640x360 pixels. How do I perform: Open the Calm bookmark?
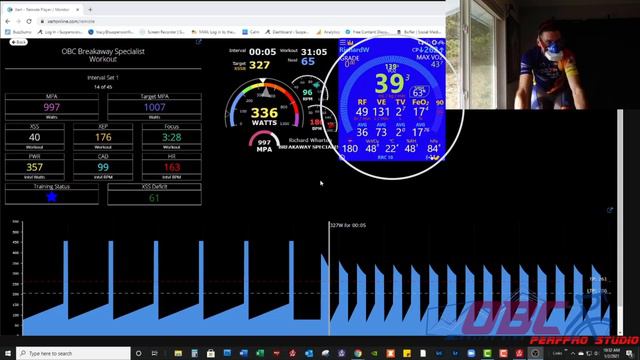point(251,32)
